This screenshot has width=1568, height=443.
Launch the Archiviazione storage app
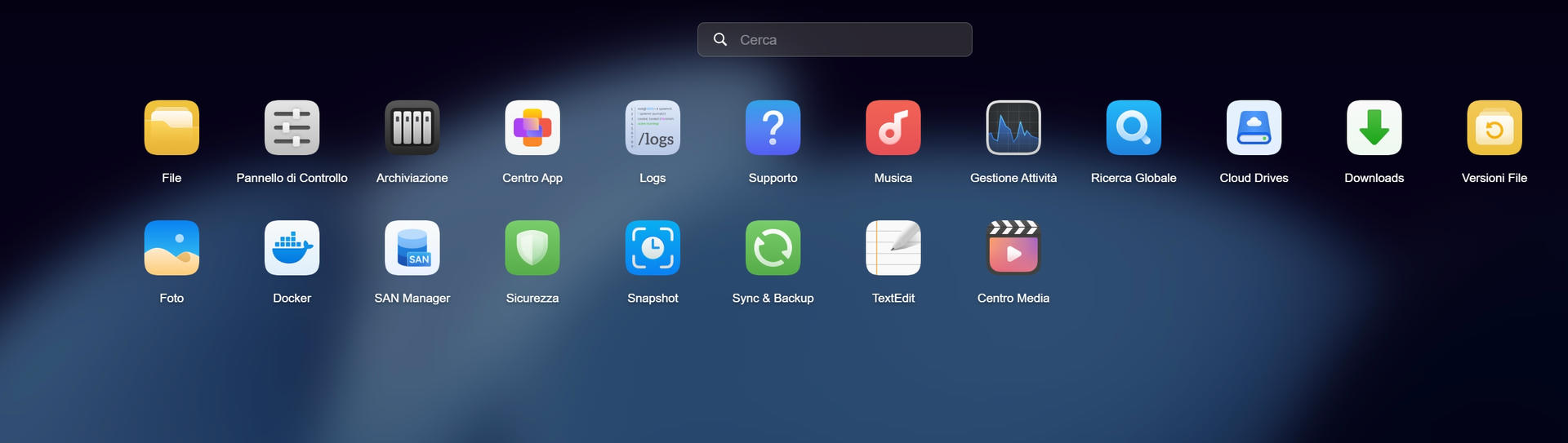pyautogui.click(x=412, y=127)
